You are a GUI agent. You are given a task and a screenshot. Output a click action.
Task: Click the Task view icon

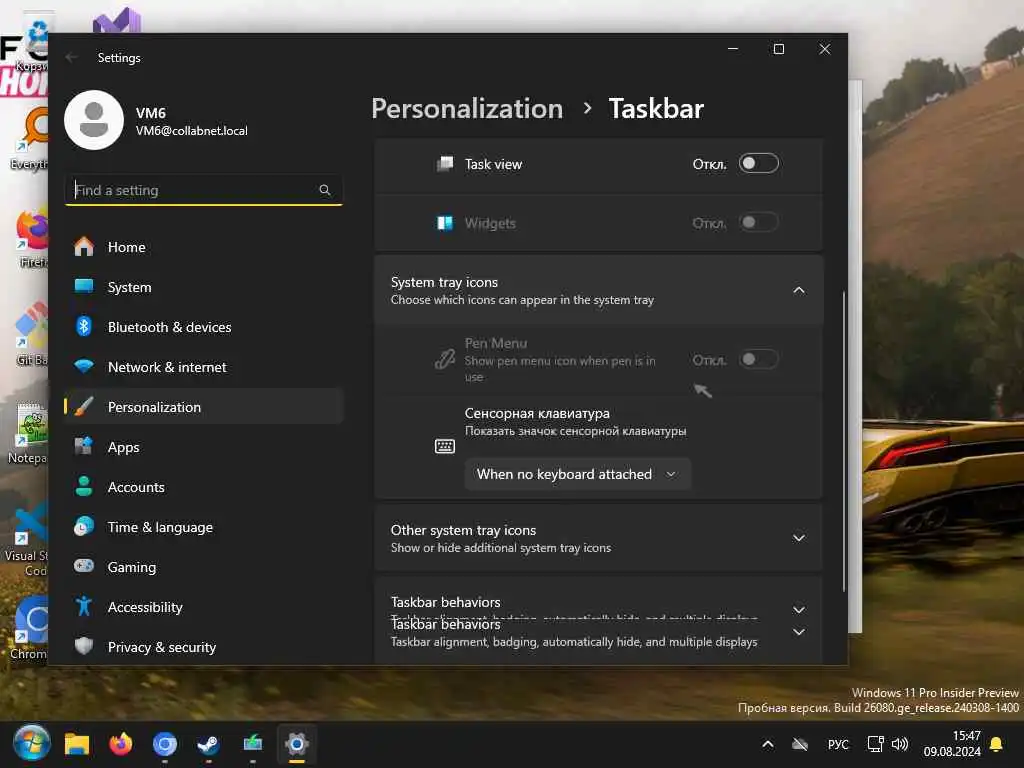coord(445,163)
